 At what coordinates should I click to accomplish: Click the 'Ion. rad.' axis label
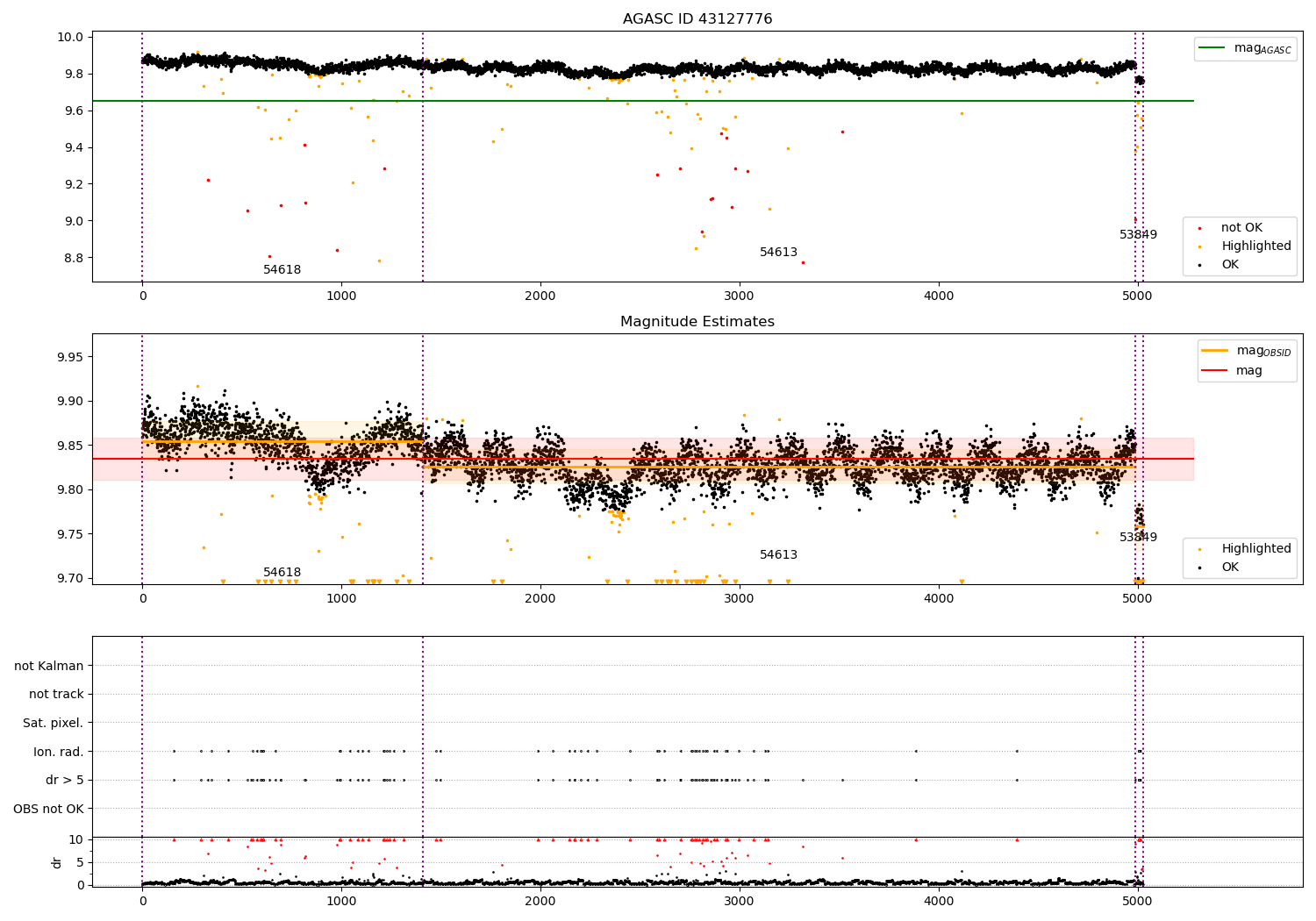click(x=59, y=752)
